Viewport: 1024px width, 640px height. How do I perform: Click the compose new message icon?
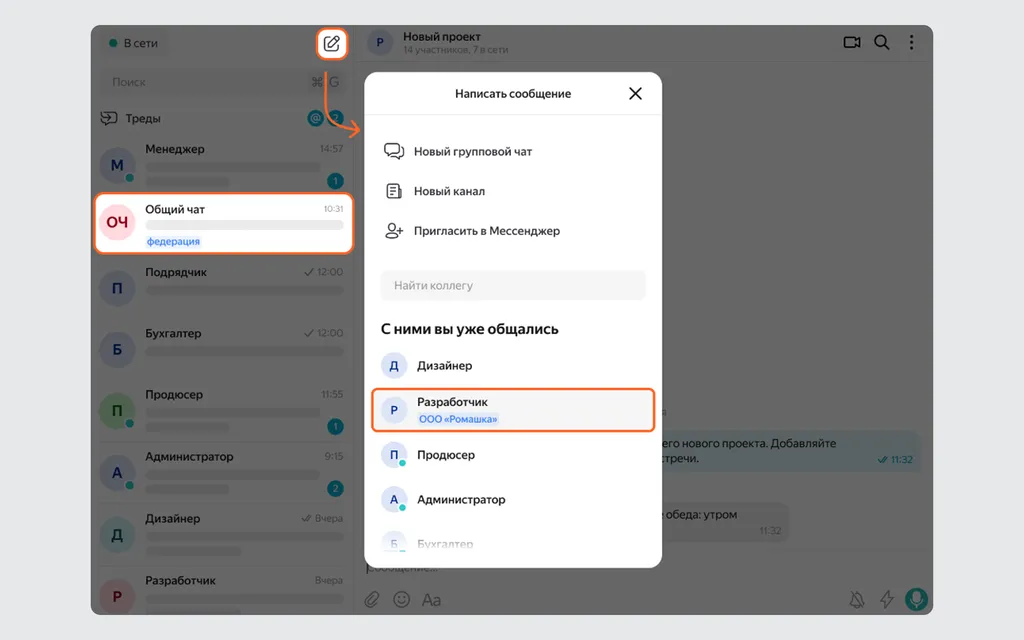[x=332, y=44]
